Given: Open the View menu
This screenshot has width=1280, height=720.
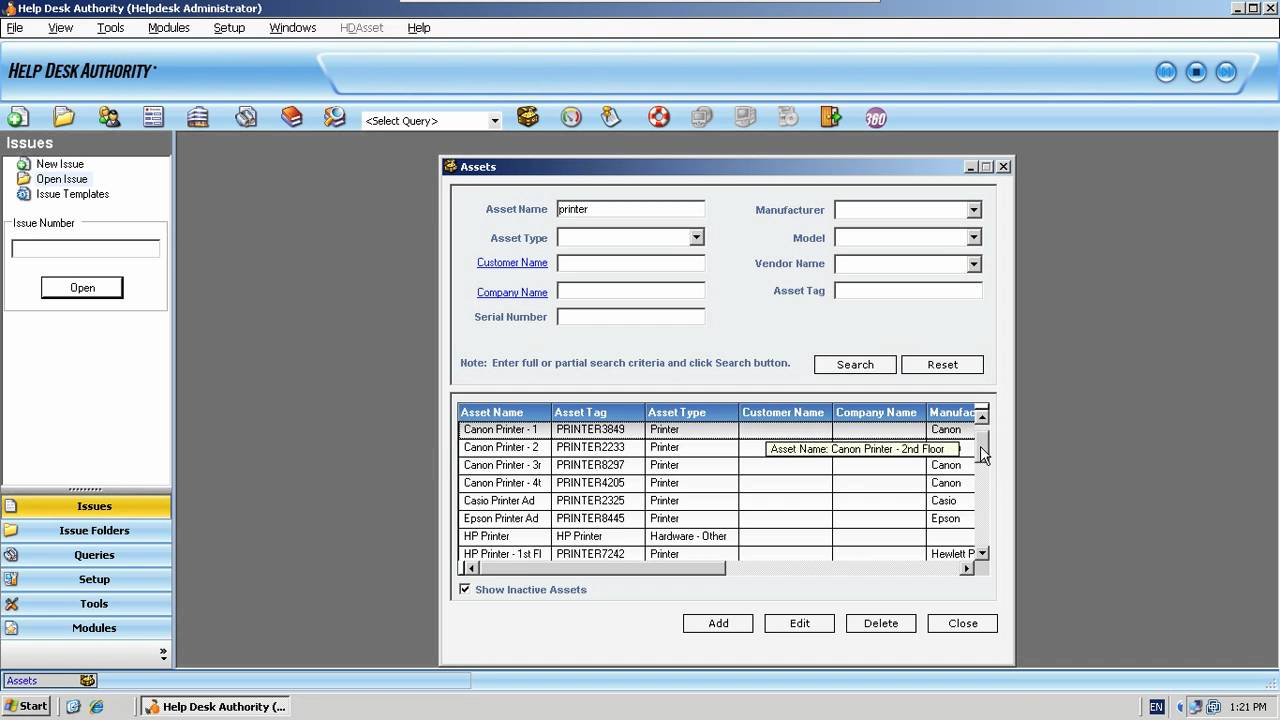Looking at the screenshot, I should [61, 28].
